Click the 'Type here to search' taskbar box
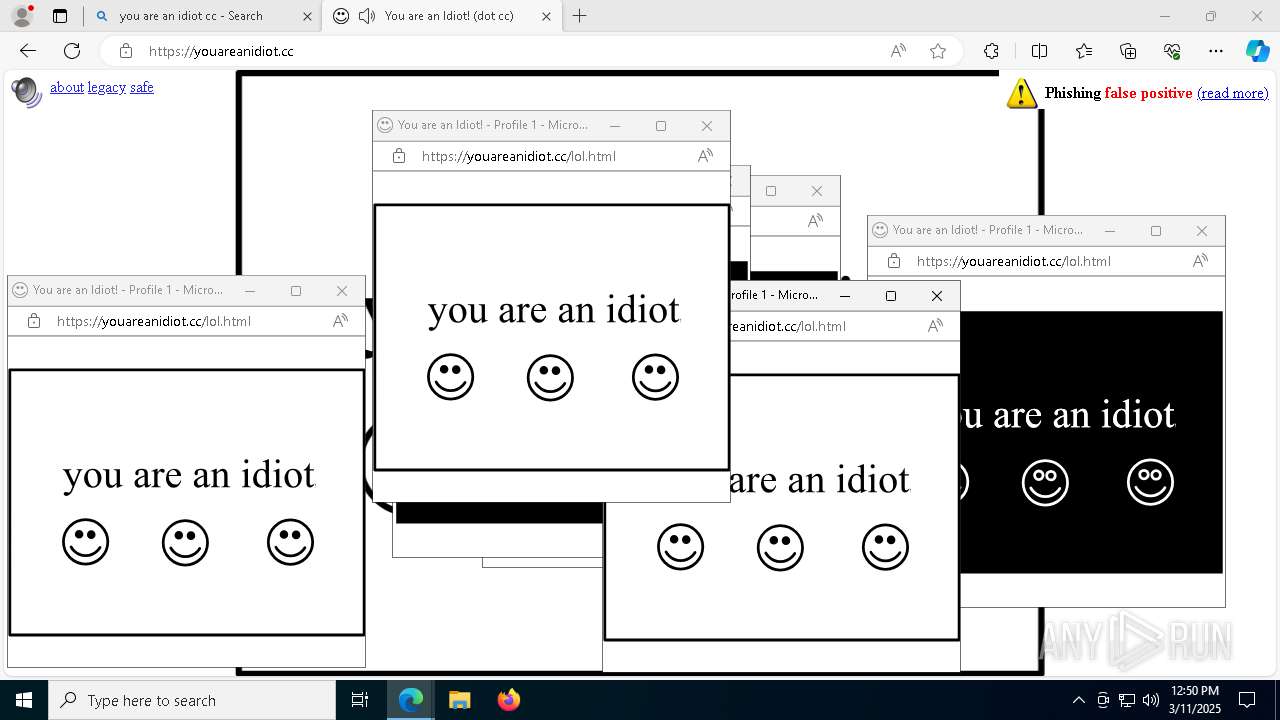 click(192, 700)
